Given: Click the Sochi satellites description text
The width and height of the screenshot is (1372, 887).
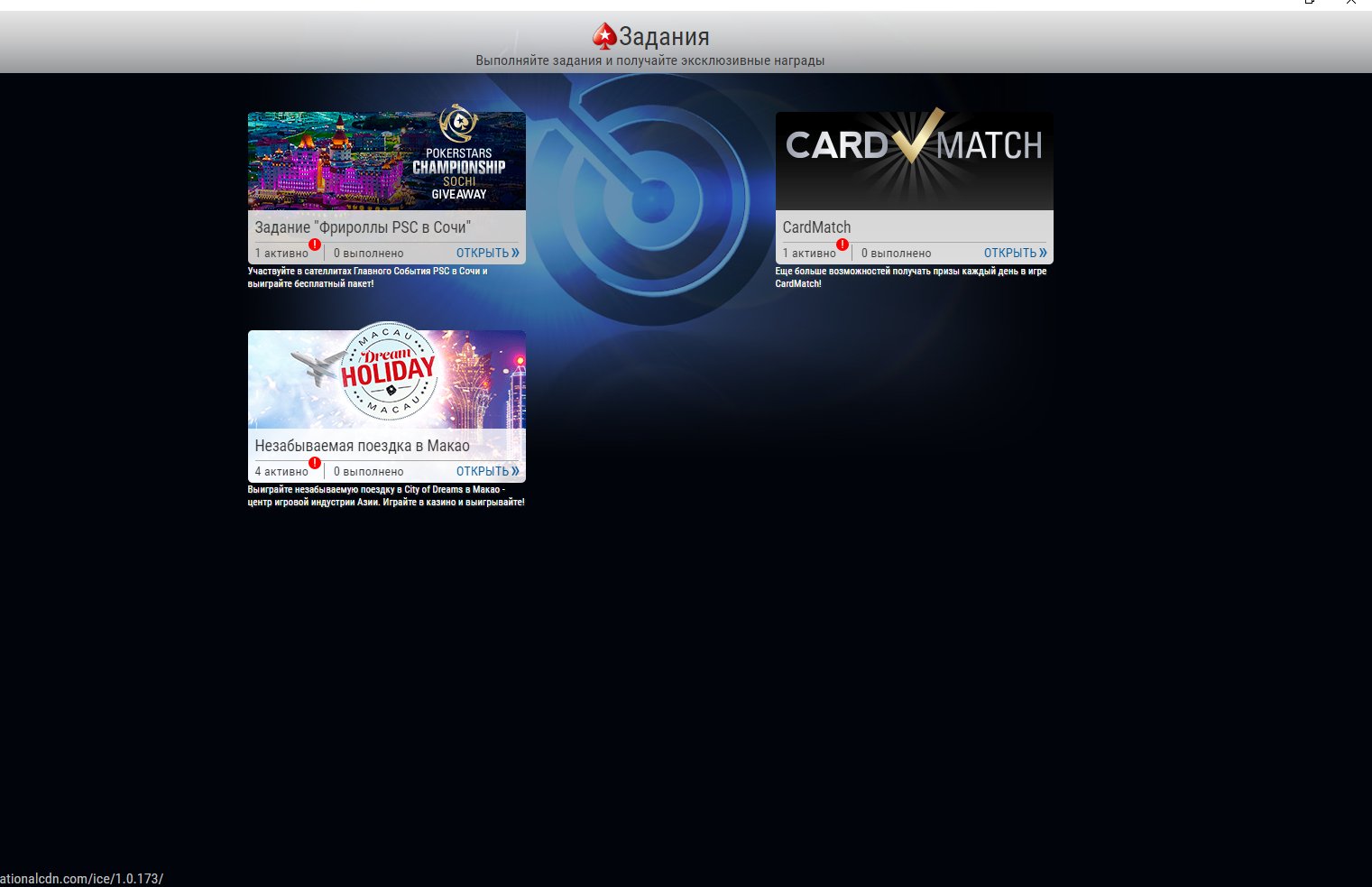Looking at the screenshot, I should tap(368, 277).
